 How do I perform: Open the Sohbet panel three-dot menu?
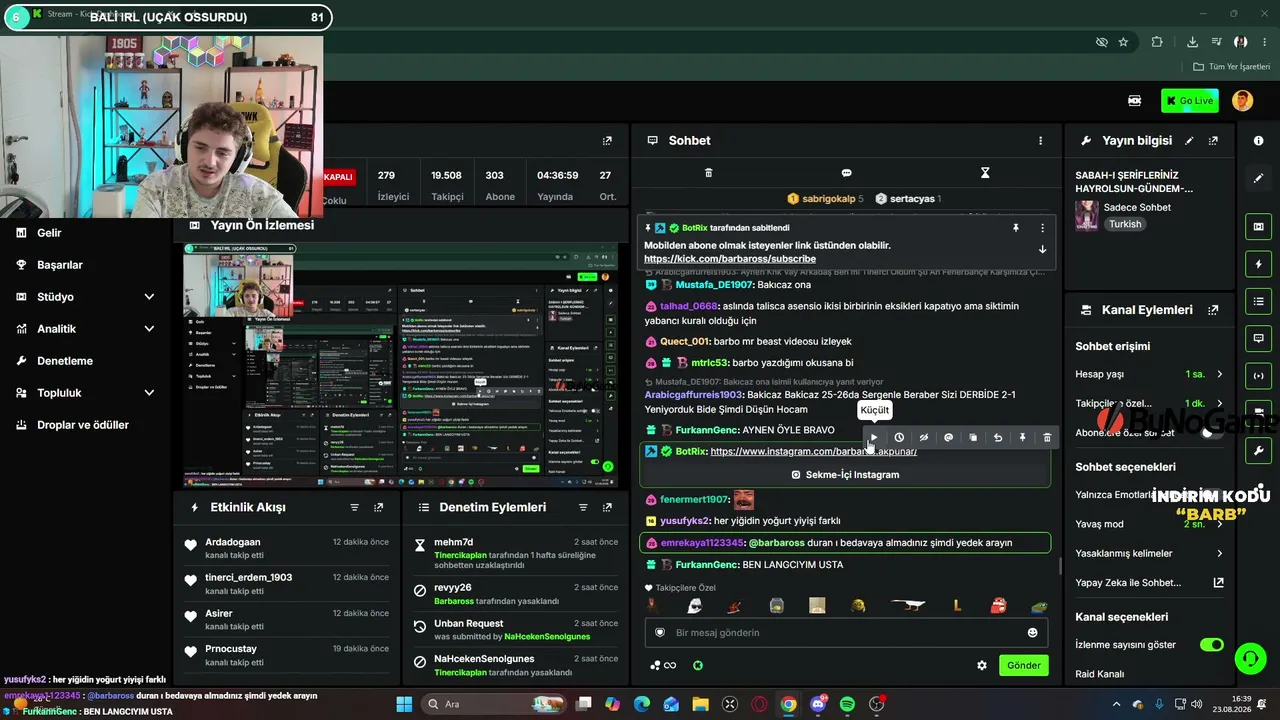pos(1040,141)
